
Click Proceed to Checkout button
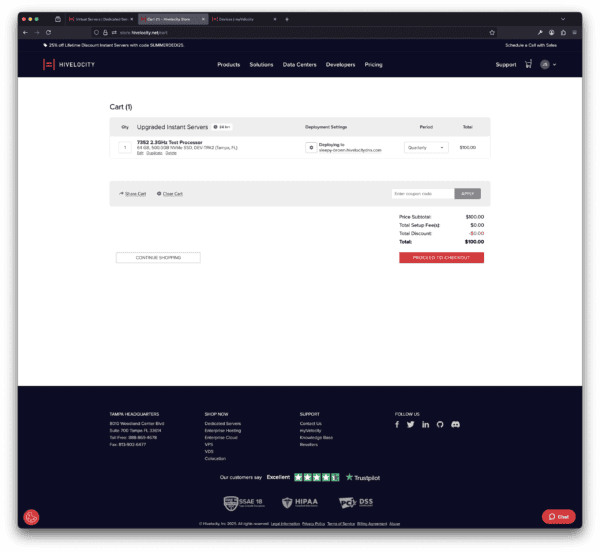point(441,258)
